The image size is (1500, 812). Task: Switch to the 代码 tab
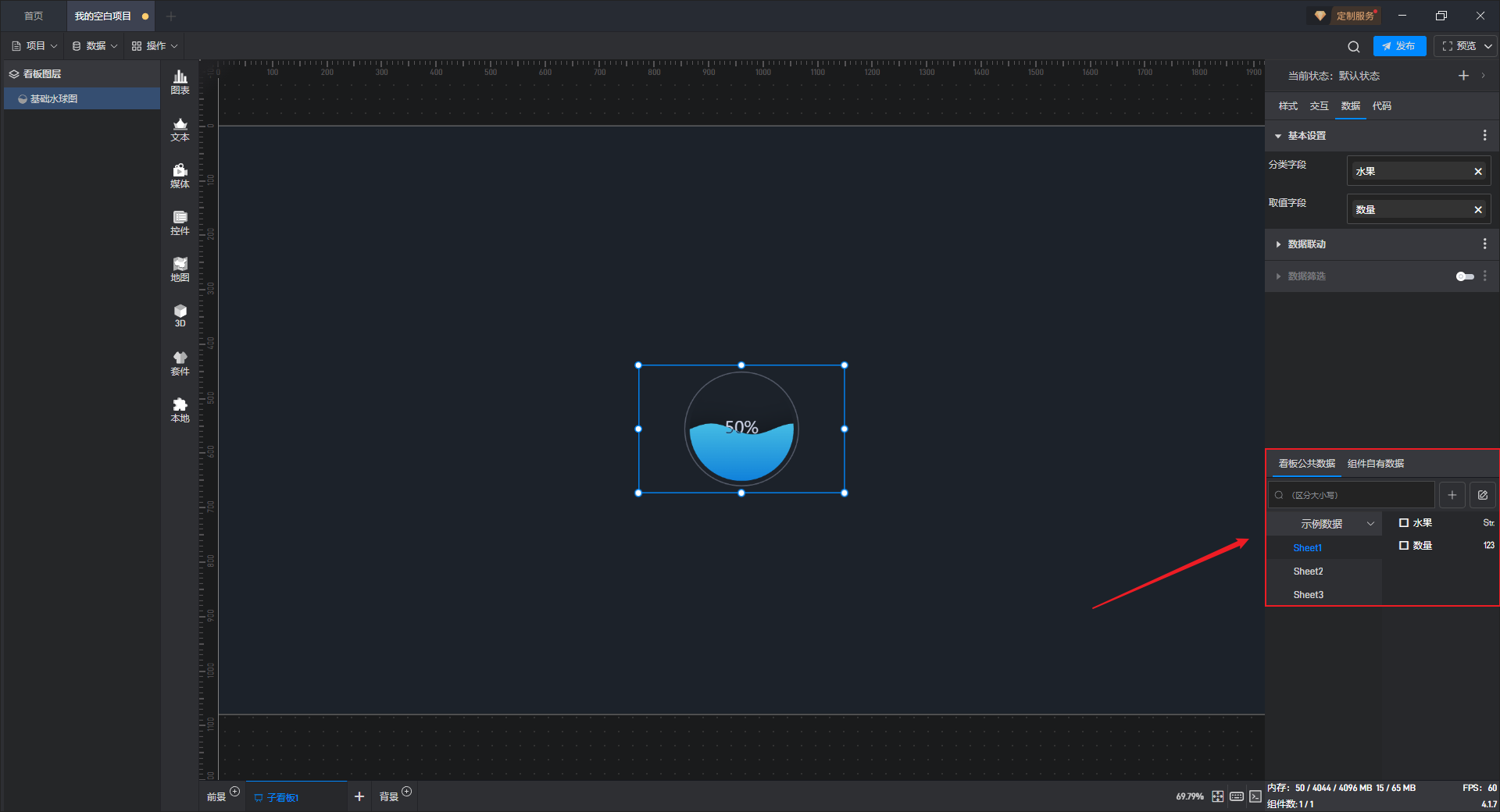coord(1381,106)
